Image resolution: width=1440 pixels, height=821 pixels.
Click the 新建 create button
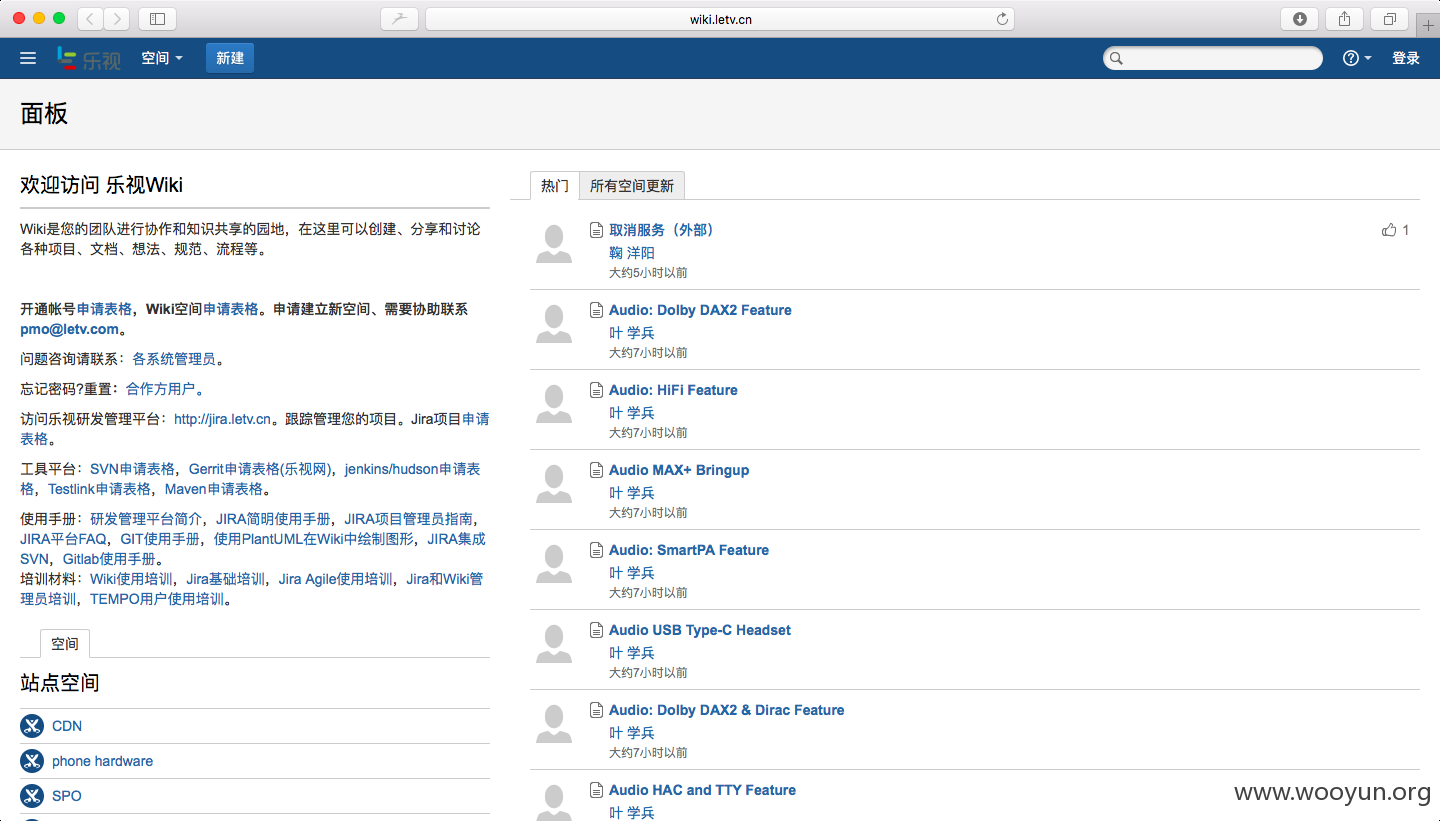(x=230, y=58)
